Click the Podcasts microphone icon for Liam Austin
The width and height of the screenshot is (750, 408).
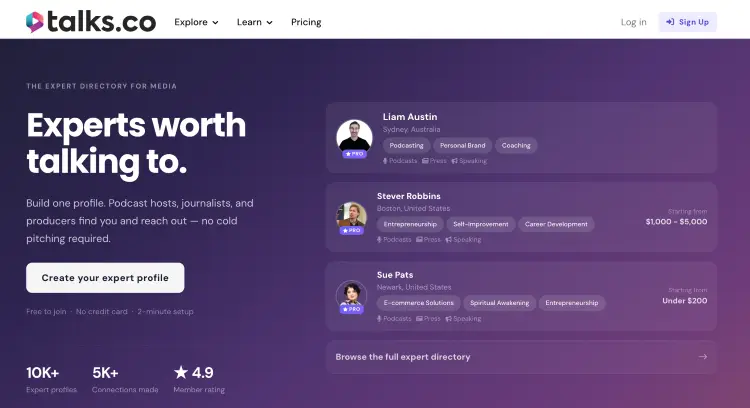[385, 161]
